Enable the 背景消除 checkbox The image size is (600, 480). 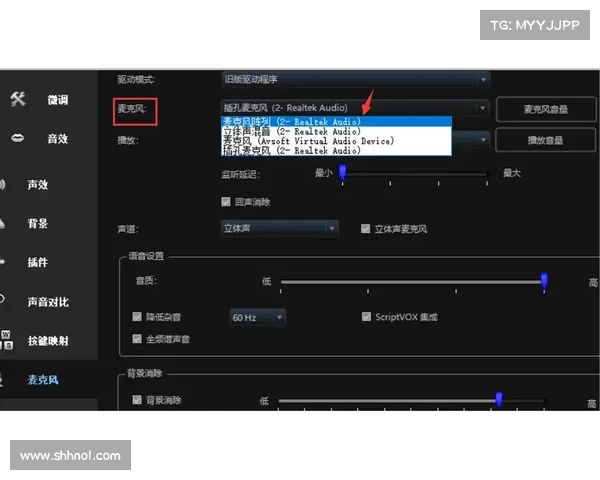[137, 400]
